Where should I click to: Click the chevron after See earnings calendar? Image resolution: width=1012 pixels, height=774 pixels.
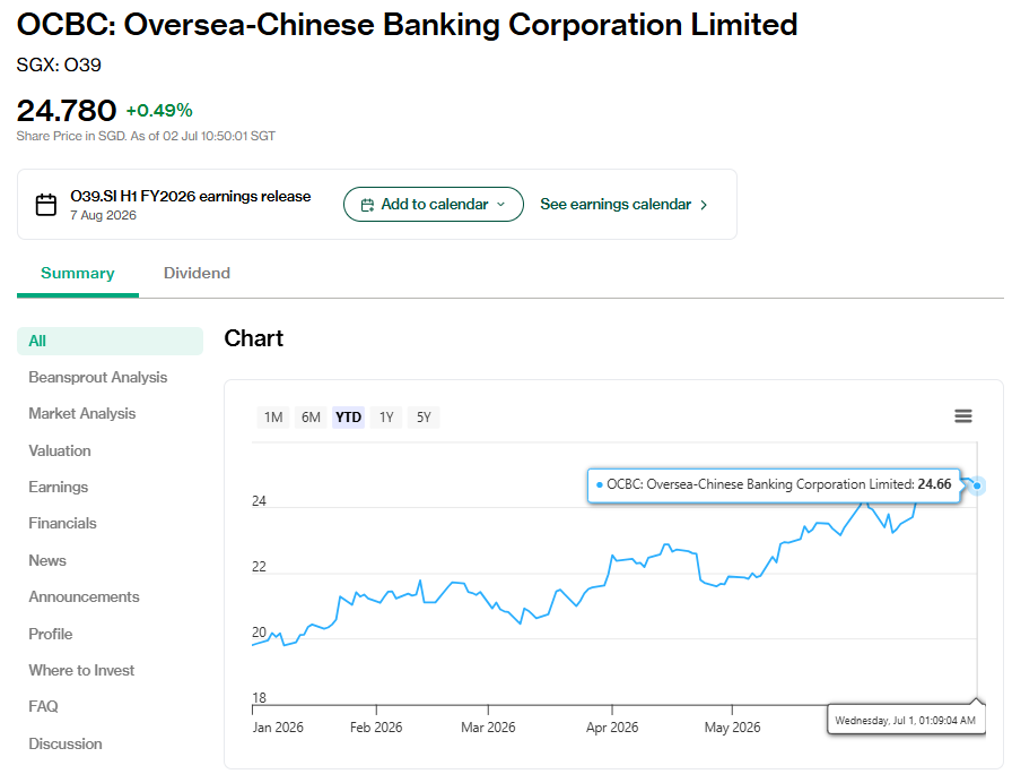tap(703, 205)
